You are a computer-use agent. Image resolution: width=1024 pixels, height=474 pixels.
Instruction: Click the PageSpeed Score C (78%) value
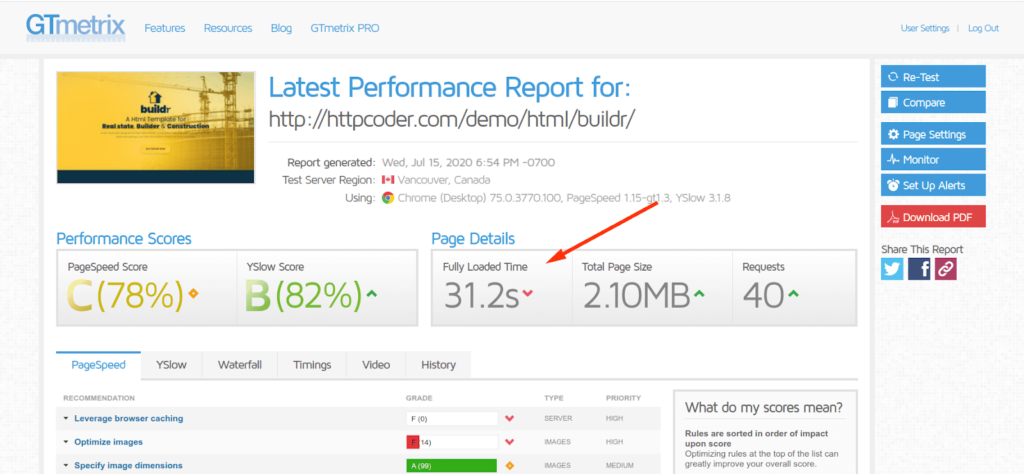click(x=125, y=296)
